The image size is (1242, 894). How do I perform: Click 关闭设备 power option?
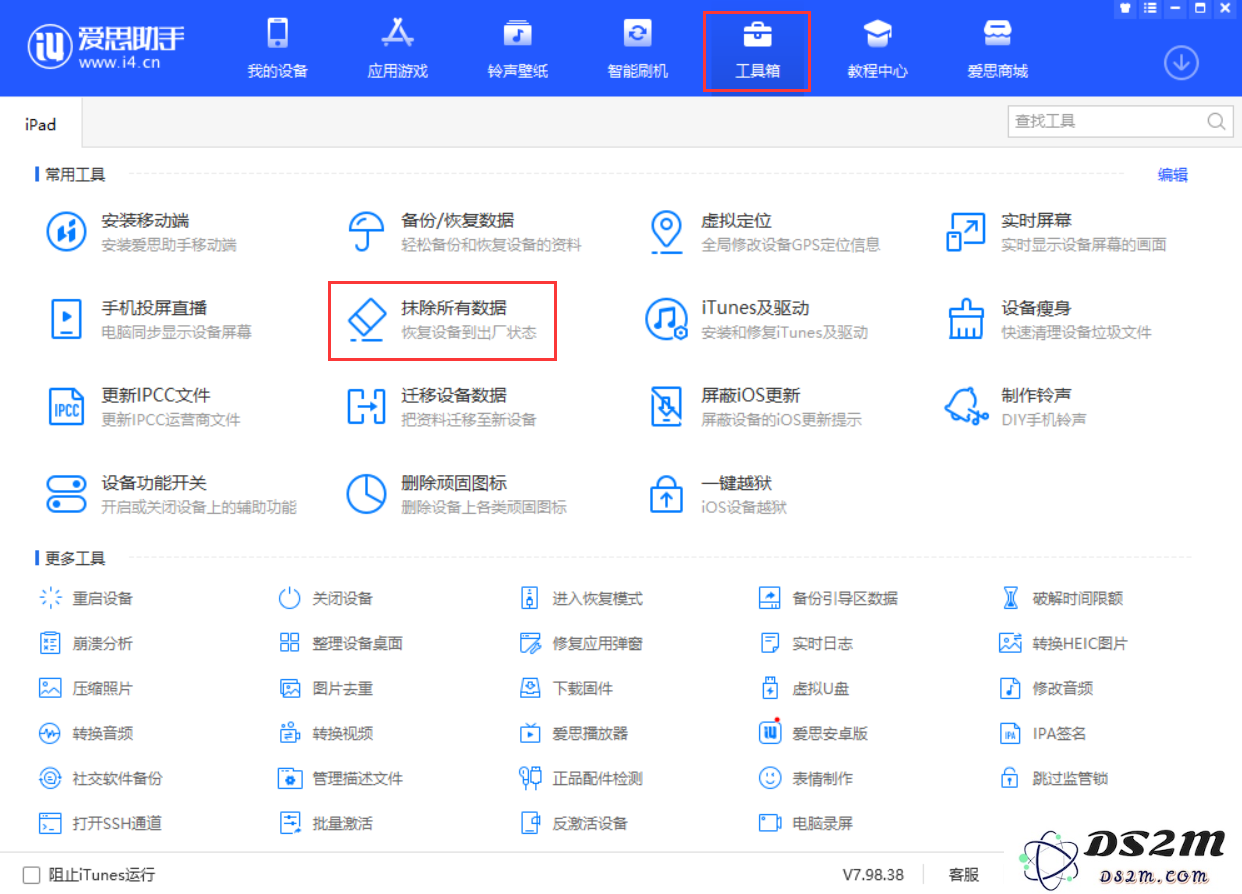click(x=326, y=598)
